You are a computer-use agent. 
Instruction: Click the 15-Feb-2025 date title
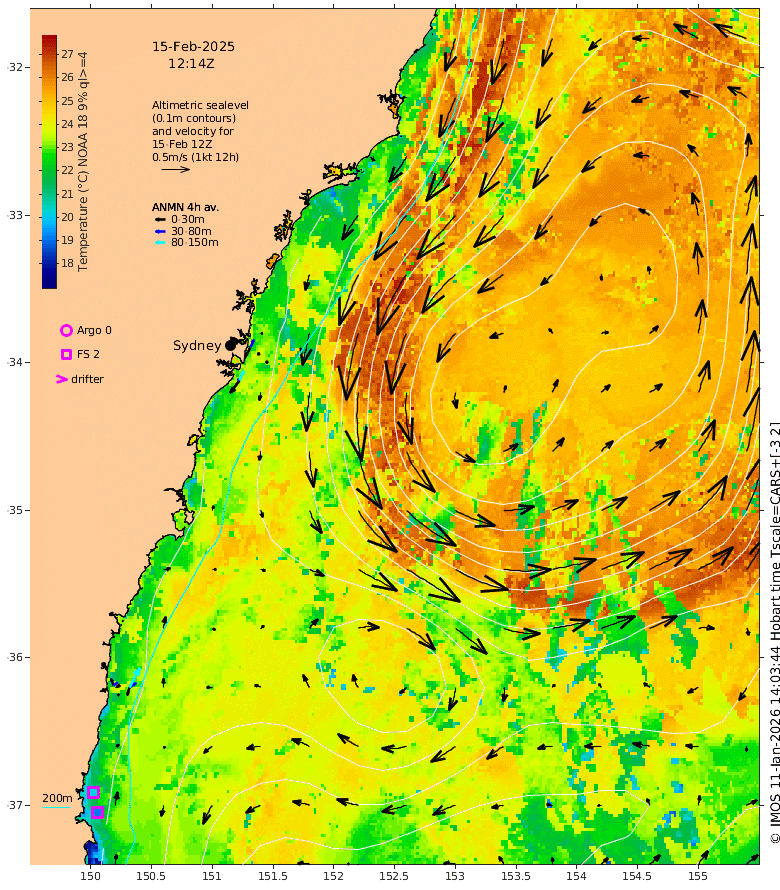[x=194, y=47]
